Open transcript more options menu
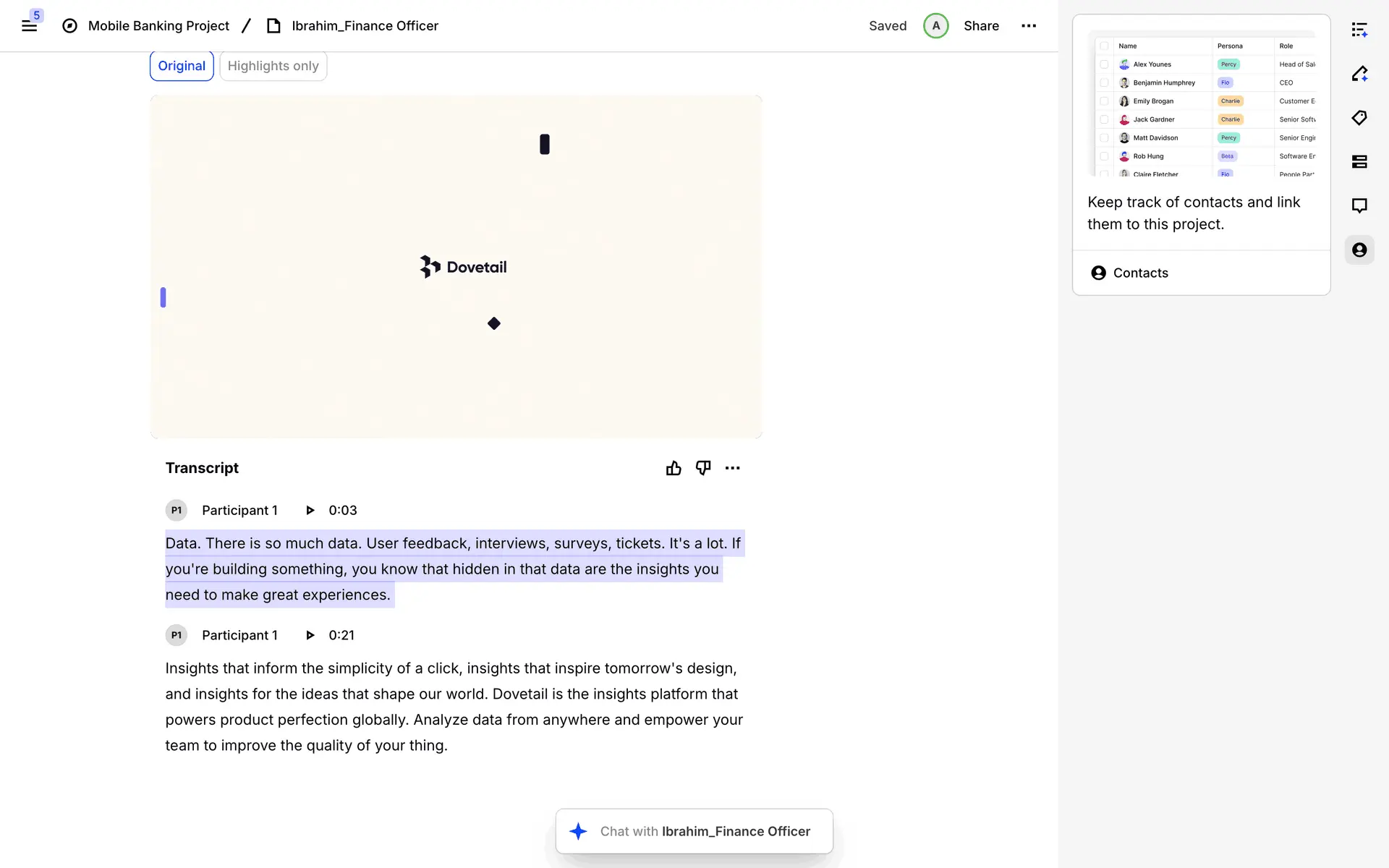1389x868 pixels. (732, 468)
